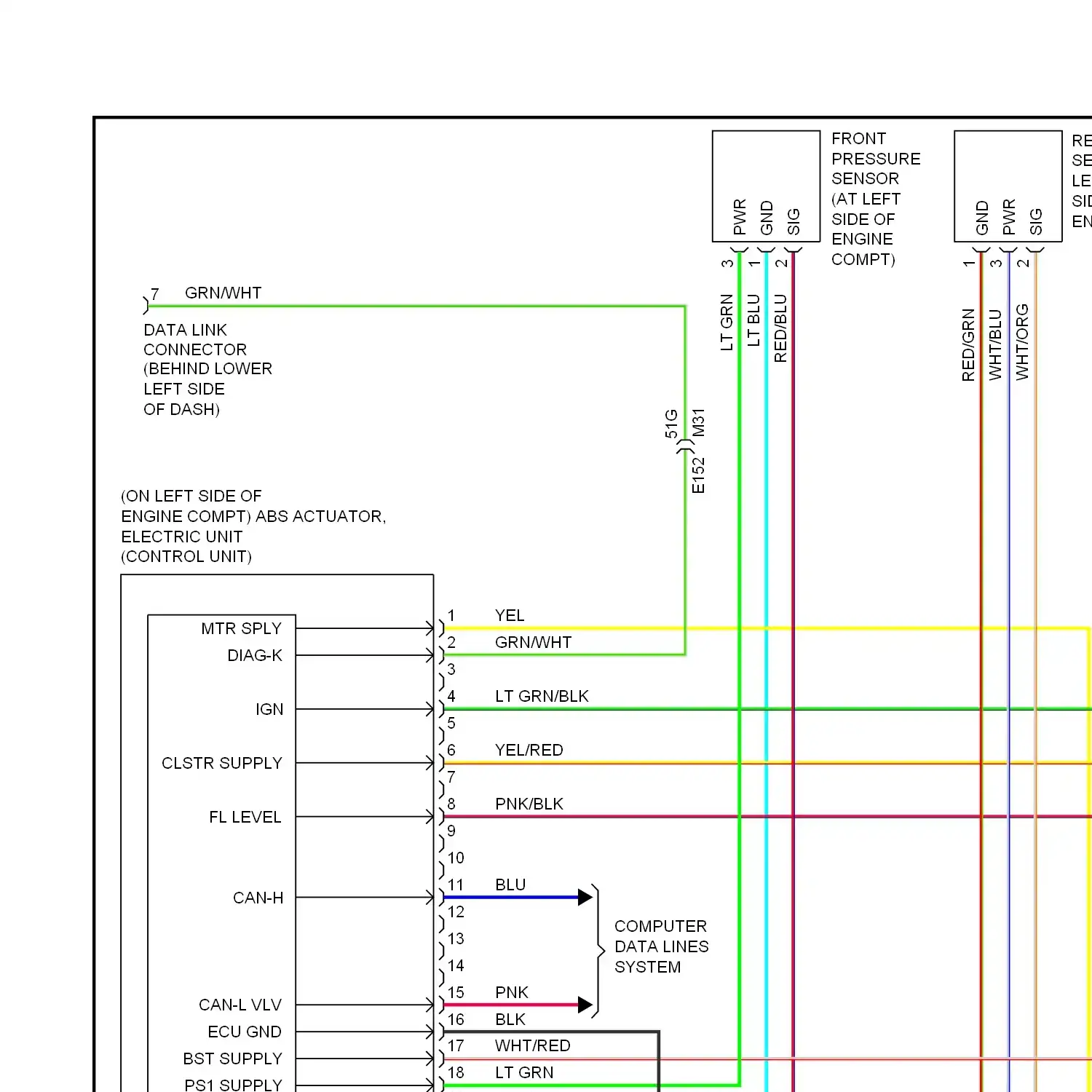Screen dimensions: 1092x1092
Task: Click the CLSTR SUPPLY terminal label
Action: (221, 763)
